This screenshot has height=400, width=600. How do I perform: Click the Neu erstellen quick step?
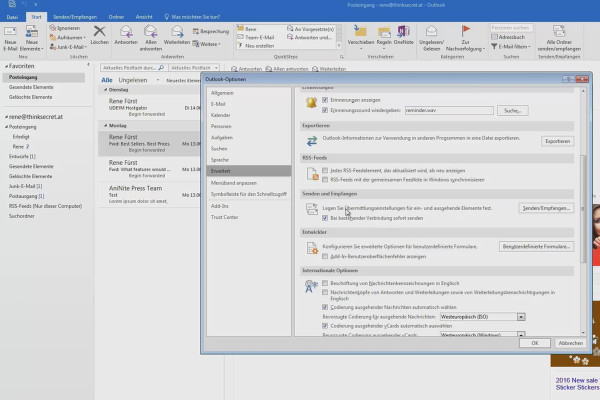tap(256, 46)
